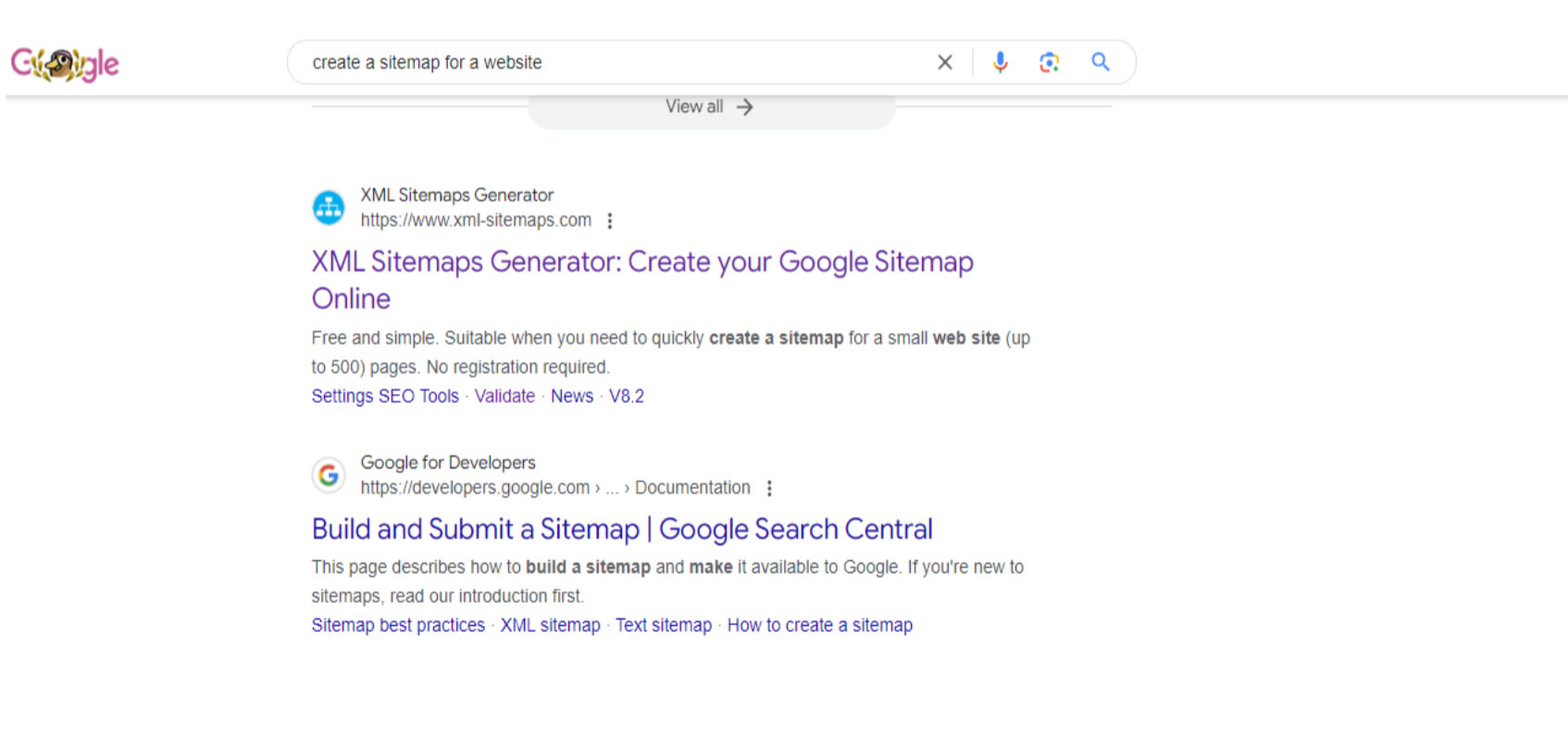
Task: Click Google for Developers favicon
Action: click(x=329, y=475)
